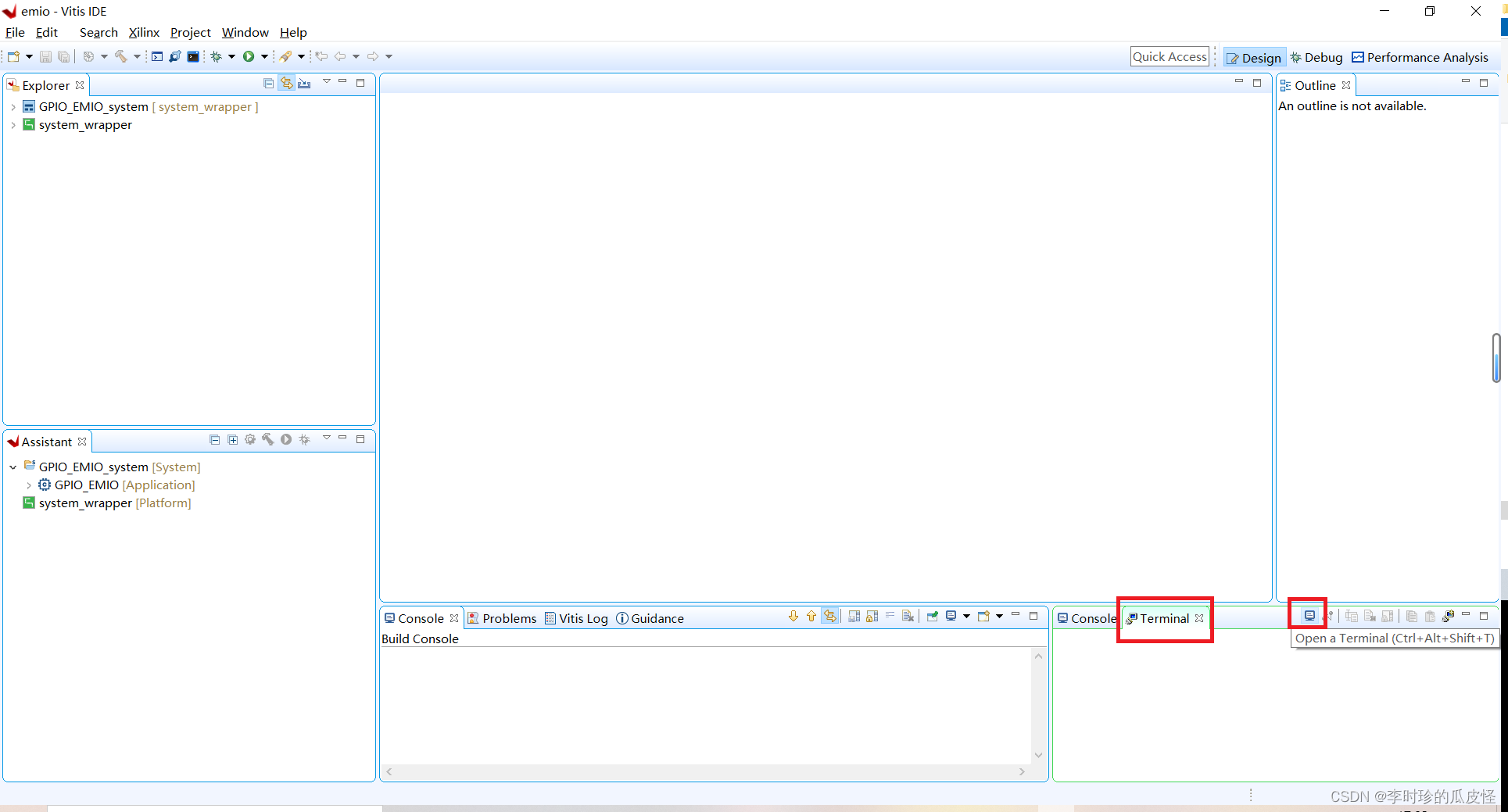
Task: Click the down arrow Next icon in Build Console
Action: 793,617
